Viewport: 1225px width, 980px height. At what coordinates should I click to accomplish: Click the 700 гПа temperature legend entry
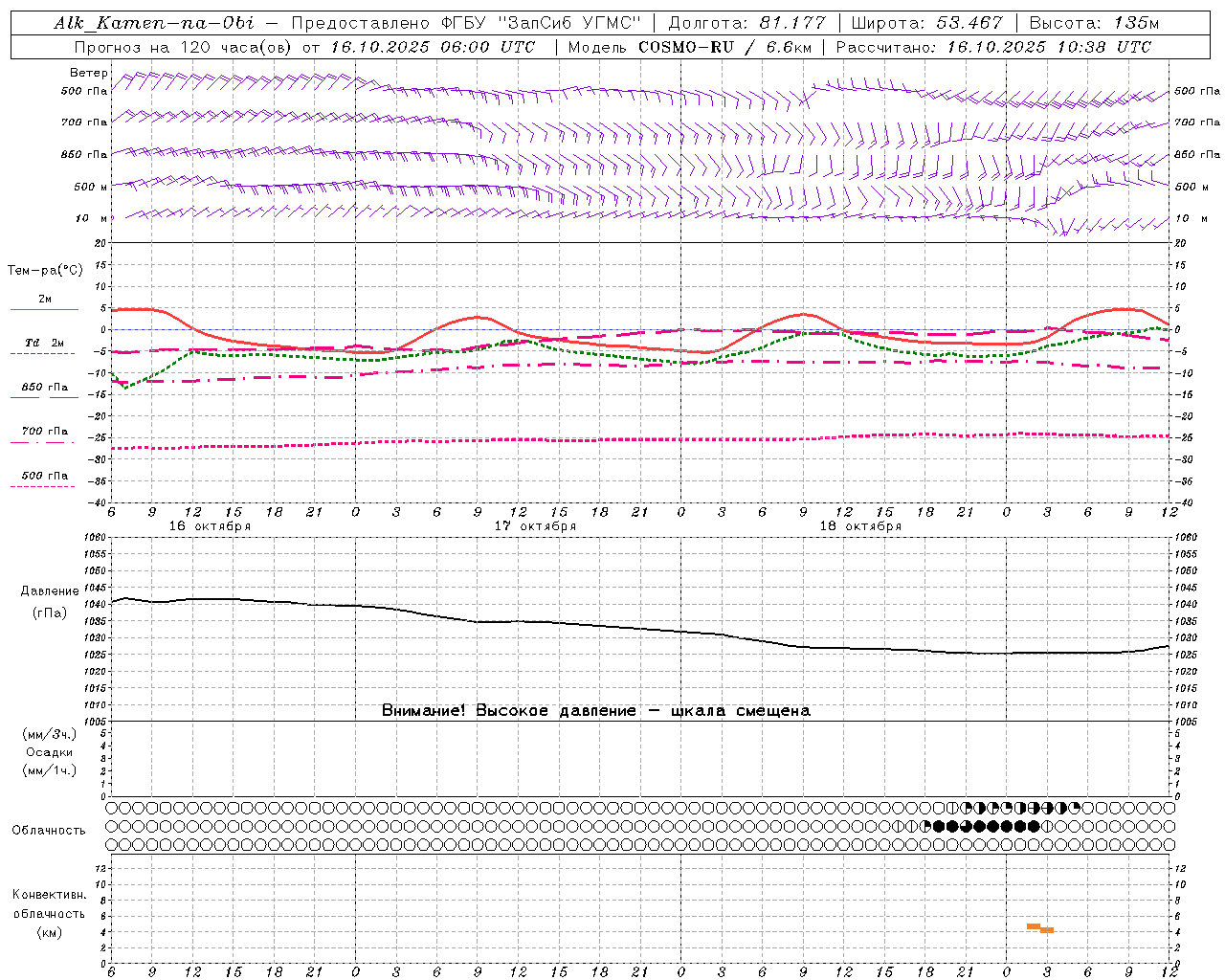(44, 432)
